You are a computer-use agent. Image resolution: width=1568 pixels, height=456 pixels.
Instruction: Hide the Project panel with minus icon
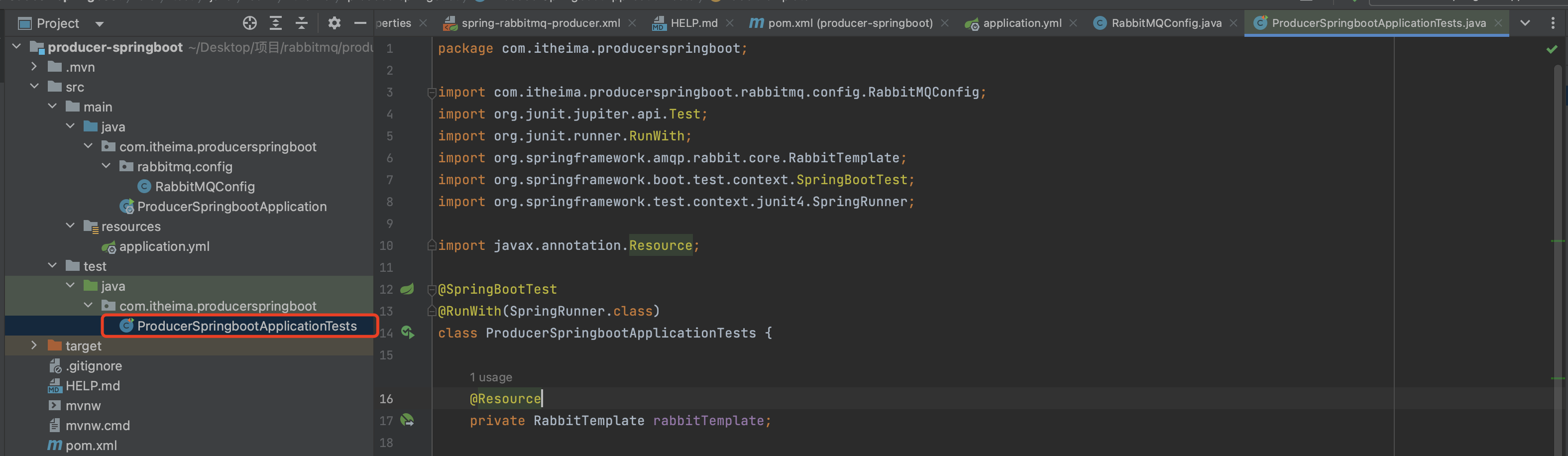(360, 23)
